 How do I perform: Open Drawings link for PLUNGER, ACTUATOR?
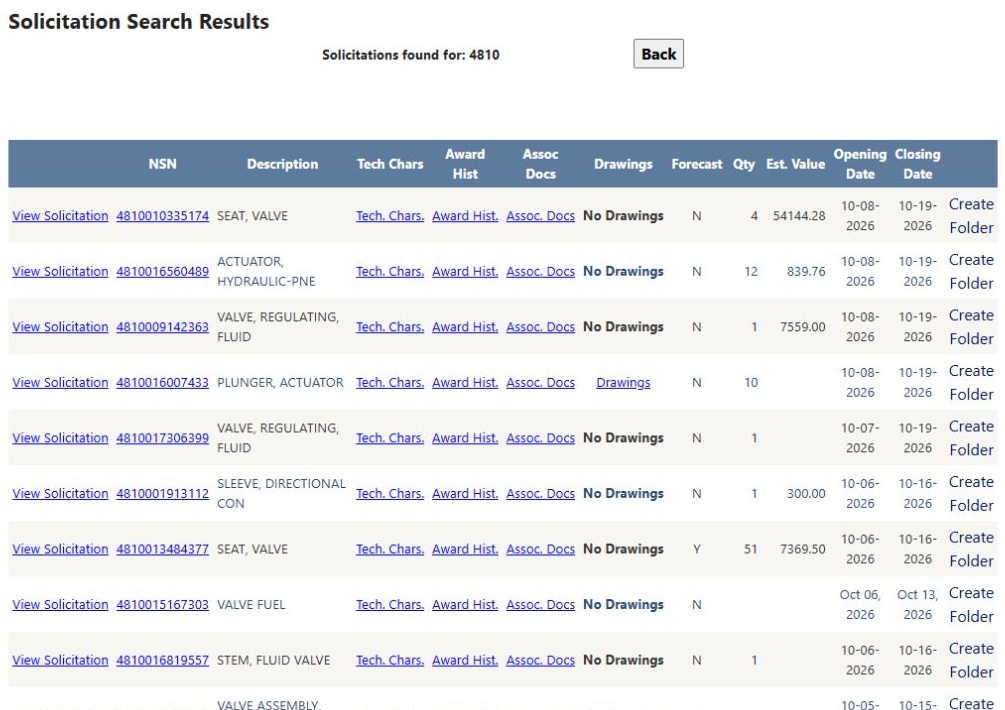623,383
